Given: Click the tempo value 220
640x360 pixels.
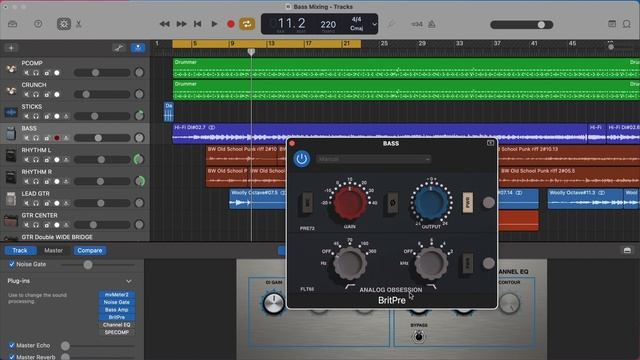Looking at the screenshot, I should (x=328, y=24).
